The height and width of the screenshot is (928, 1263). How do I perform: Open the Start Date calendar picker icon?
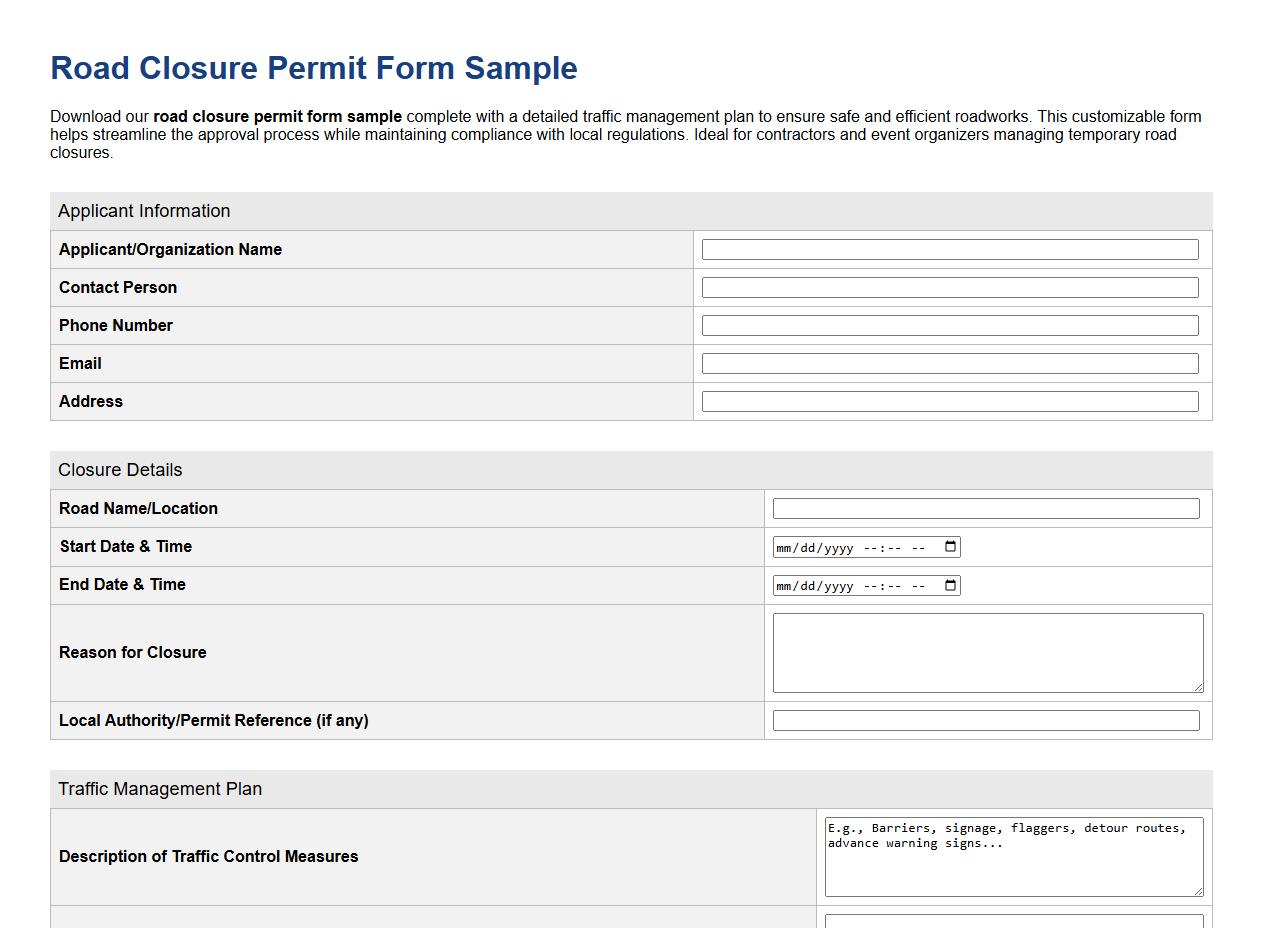949,547
